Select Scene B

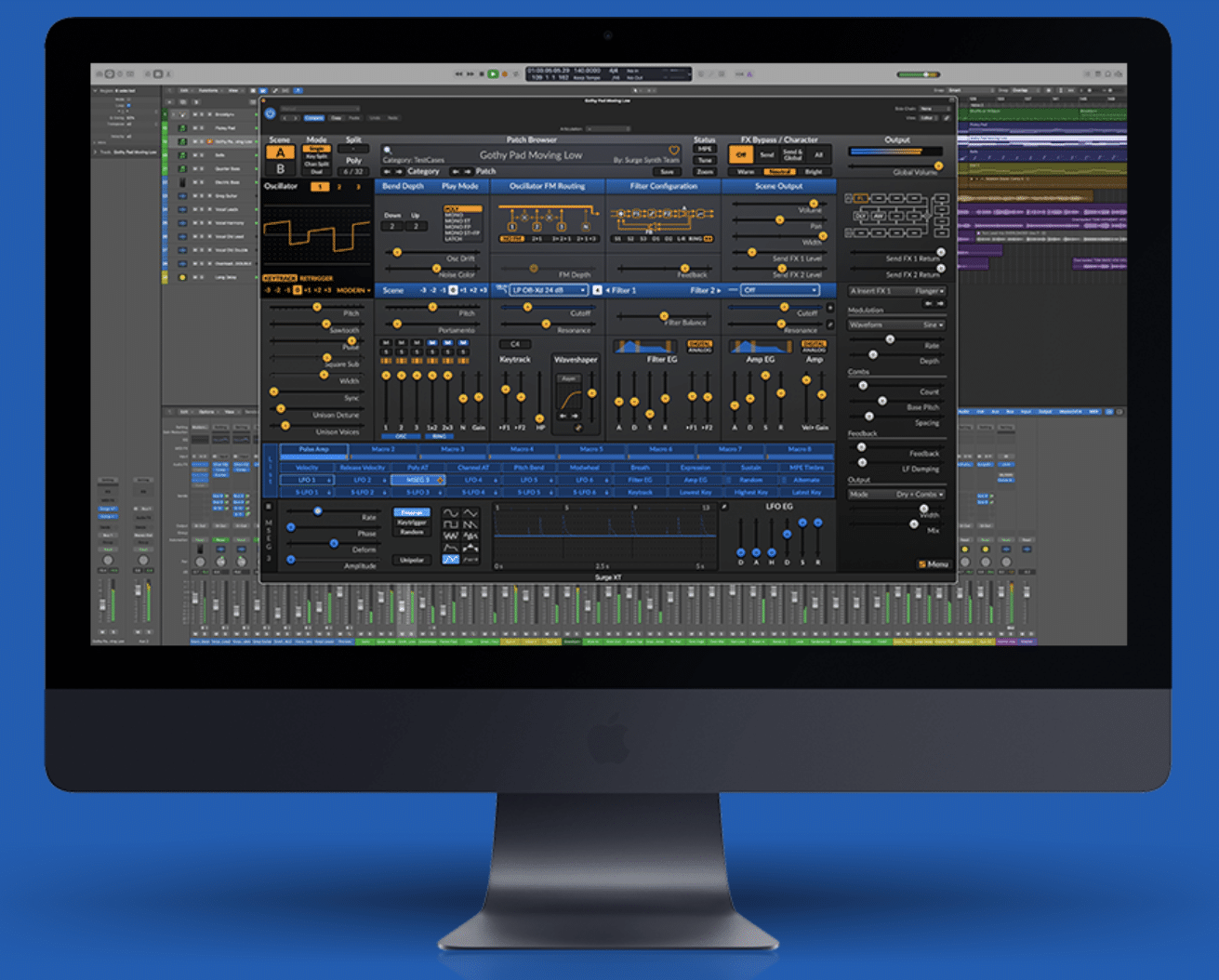pyautogui.click(x=281, y=168)
